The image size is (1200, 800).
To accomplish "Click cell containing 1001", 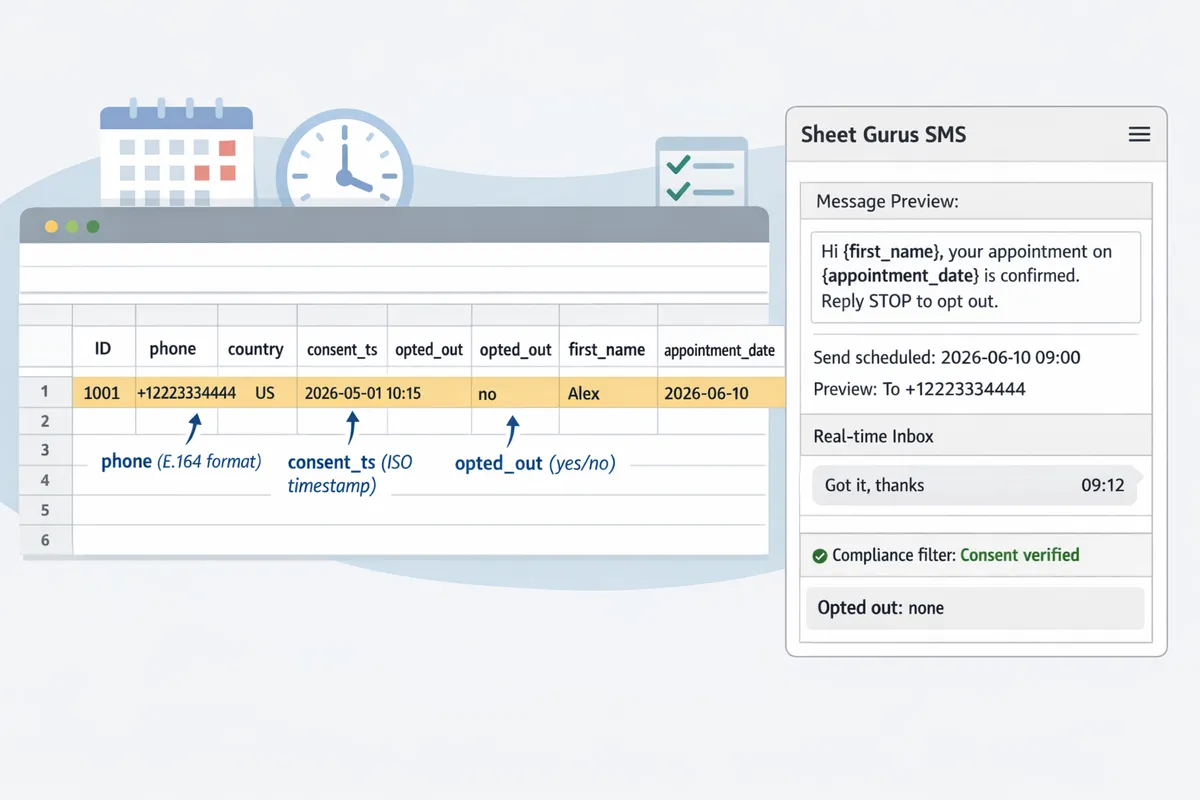I will [x=103, y=393].
